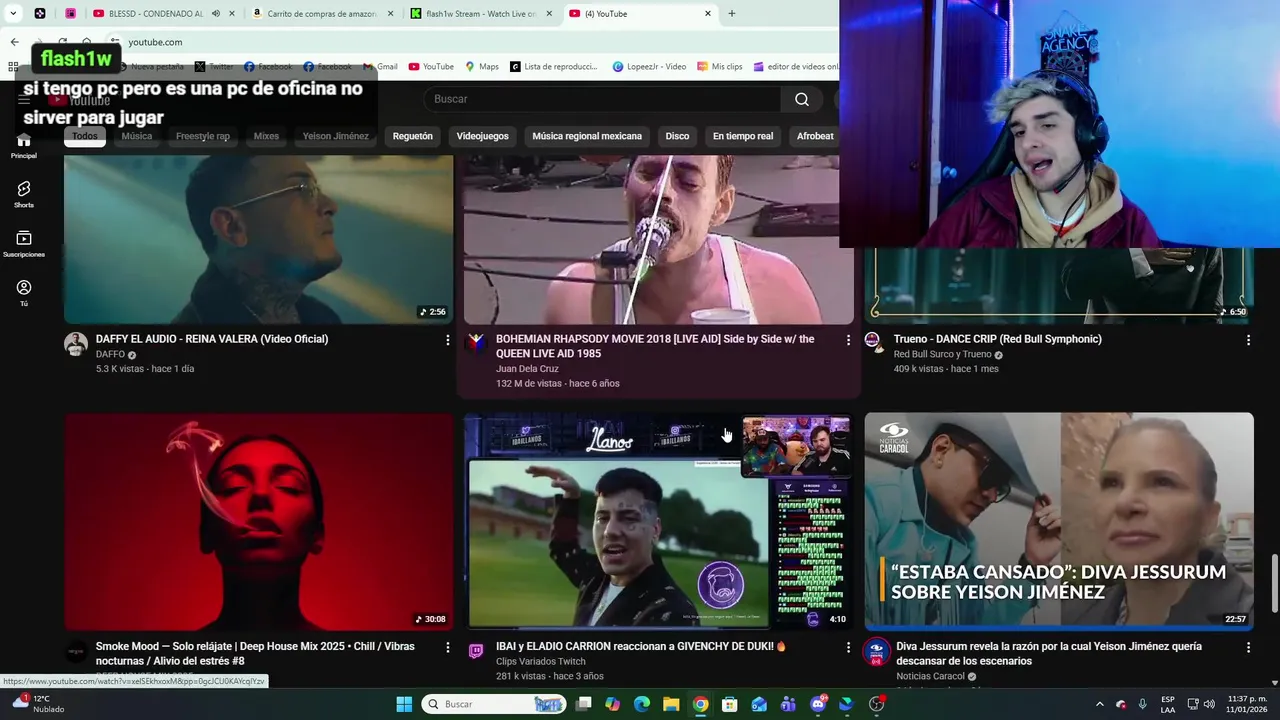Select En tiempo real filter chip
This screenshot has height=720, width=1280.
pyautogui.click(x=743, y=136)
